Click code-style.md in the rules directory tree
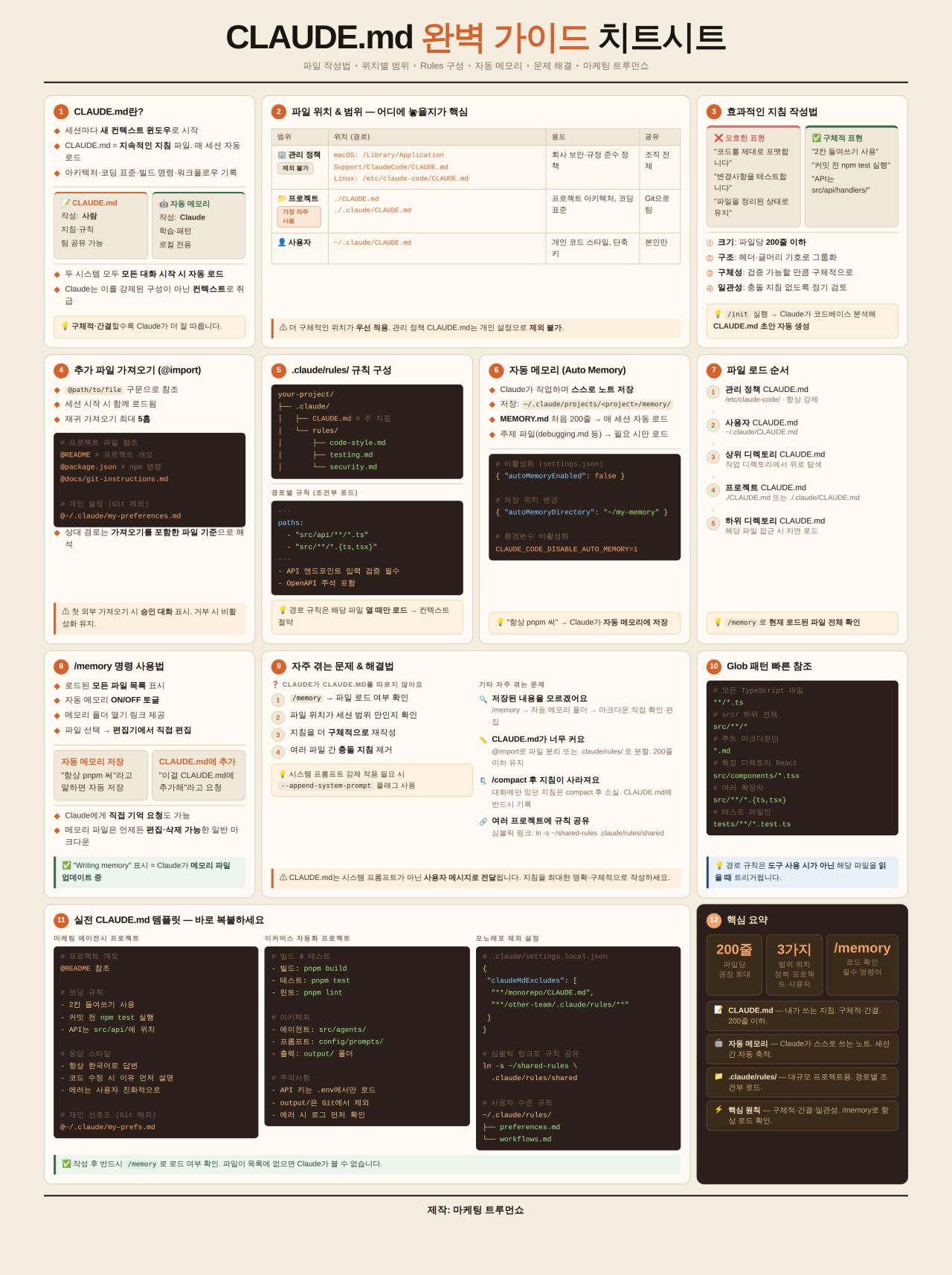The image size is (952, 1275). 358,443
